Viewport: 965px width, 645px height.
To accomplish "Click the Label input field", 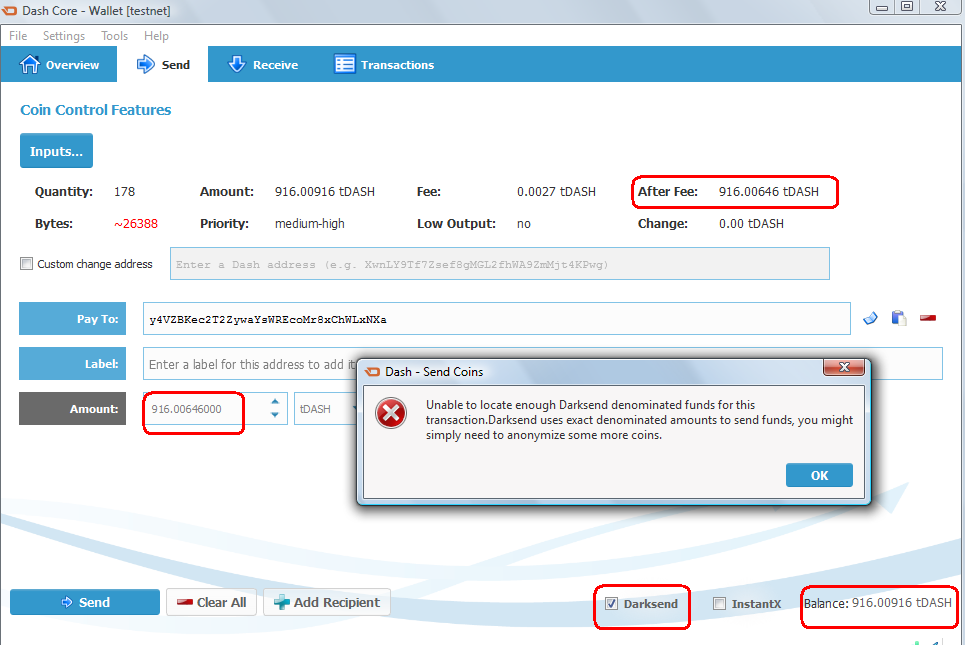I will click(542, 364).
